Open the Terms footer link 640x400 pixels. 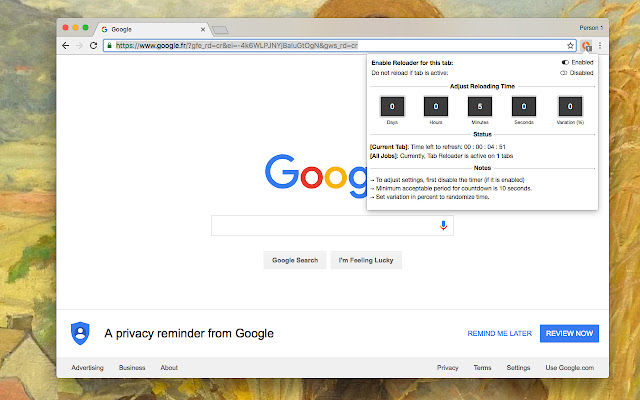point(482,368)
